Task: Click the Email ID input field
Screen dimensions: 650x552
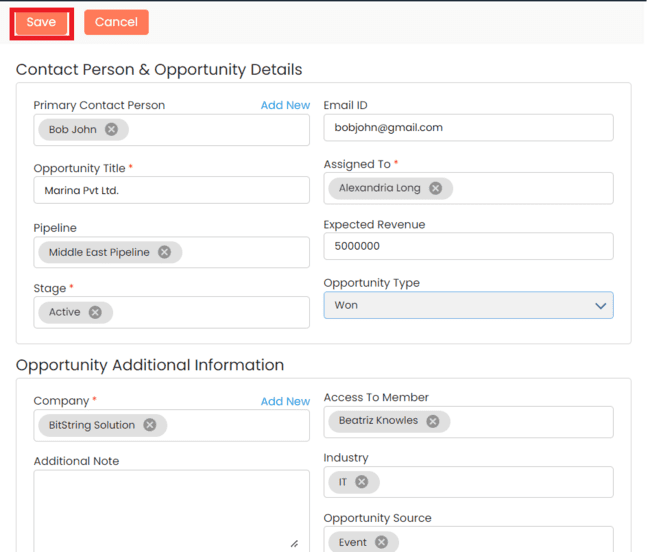Action: pyautogui.click(x=468, y=128)
